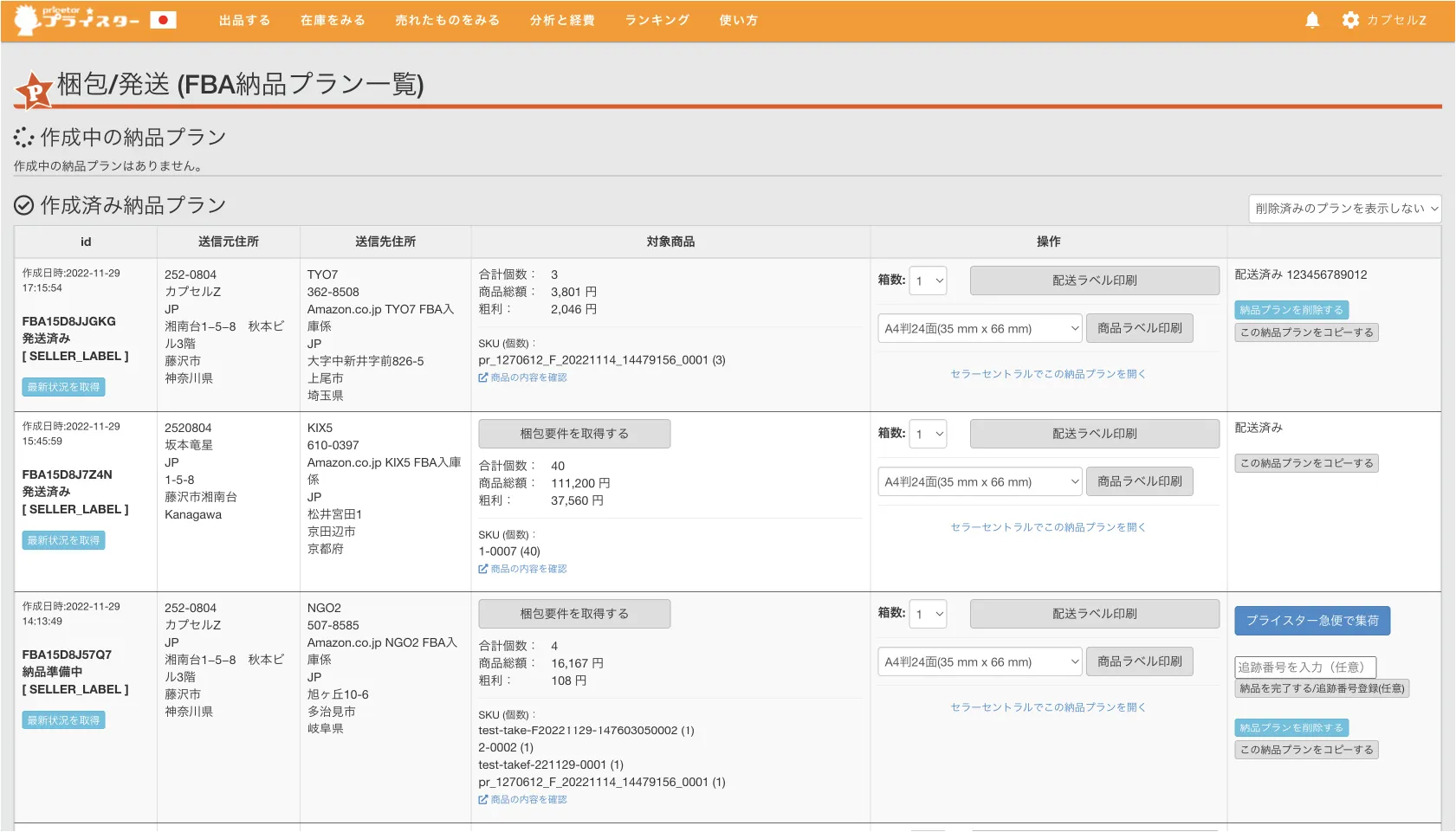This screenshot has width=1456, height=832.
Task: Click 商品の内容を確認 for NGO2 plan
Action: [522, 800]
